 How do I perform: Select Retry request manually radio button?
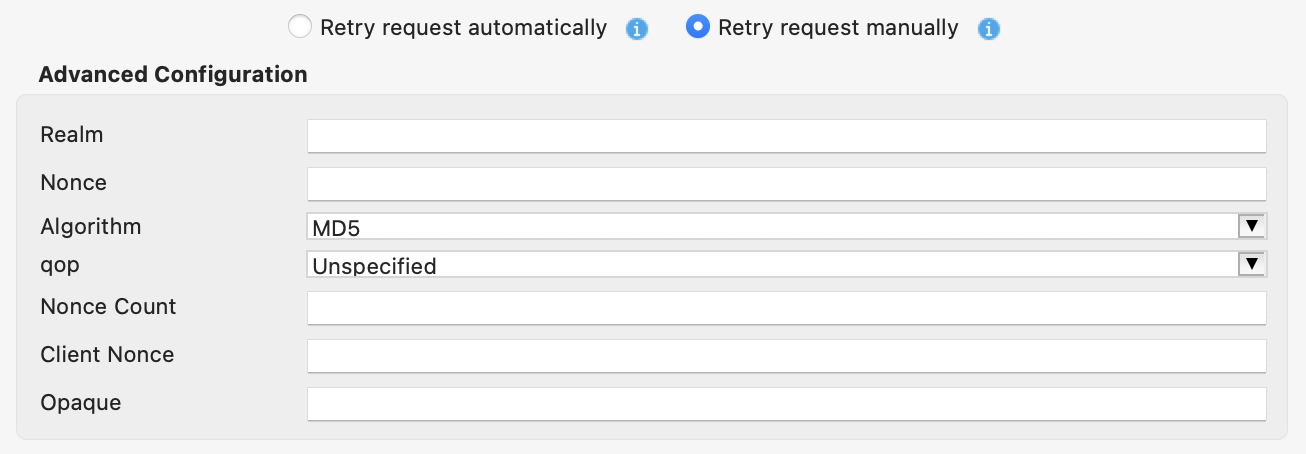point(698,28)
